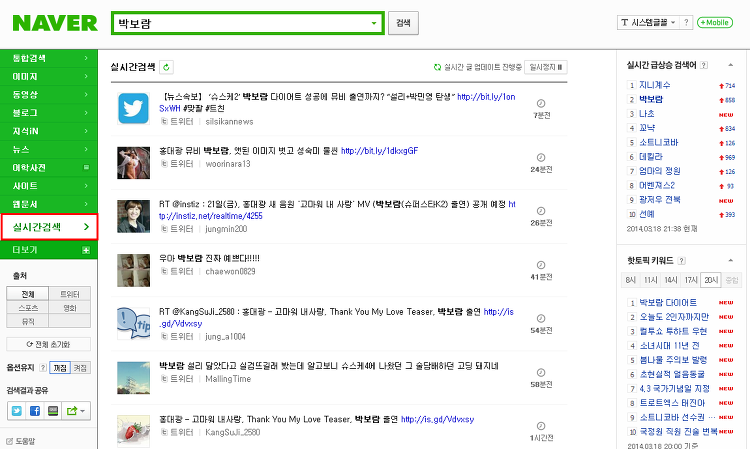The image size is (750, 449).
Task: Open the search suggestions dropdown arrow
Action: pyautogui.click(x=374, y=23)
